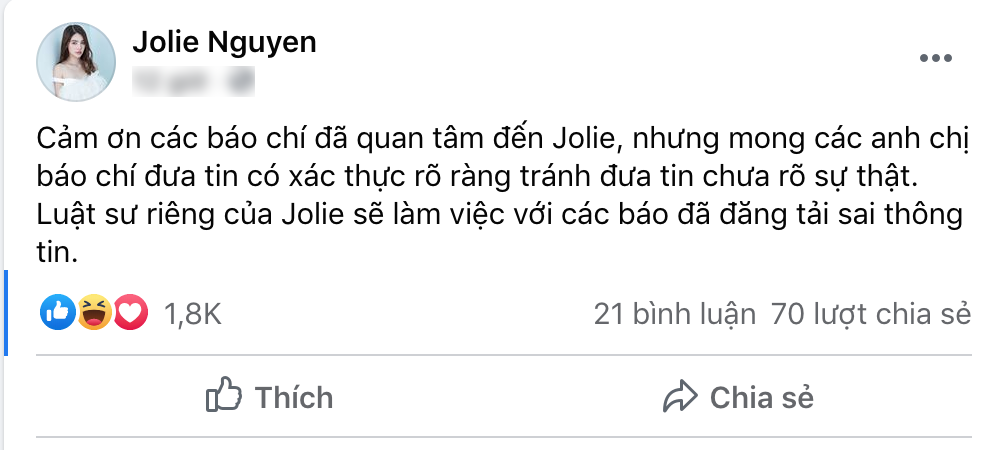Click the blue Like reaction icon
Viewport: 984px width, 450px height.
point(57,314)
